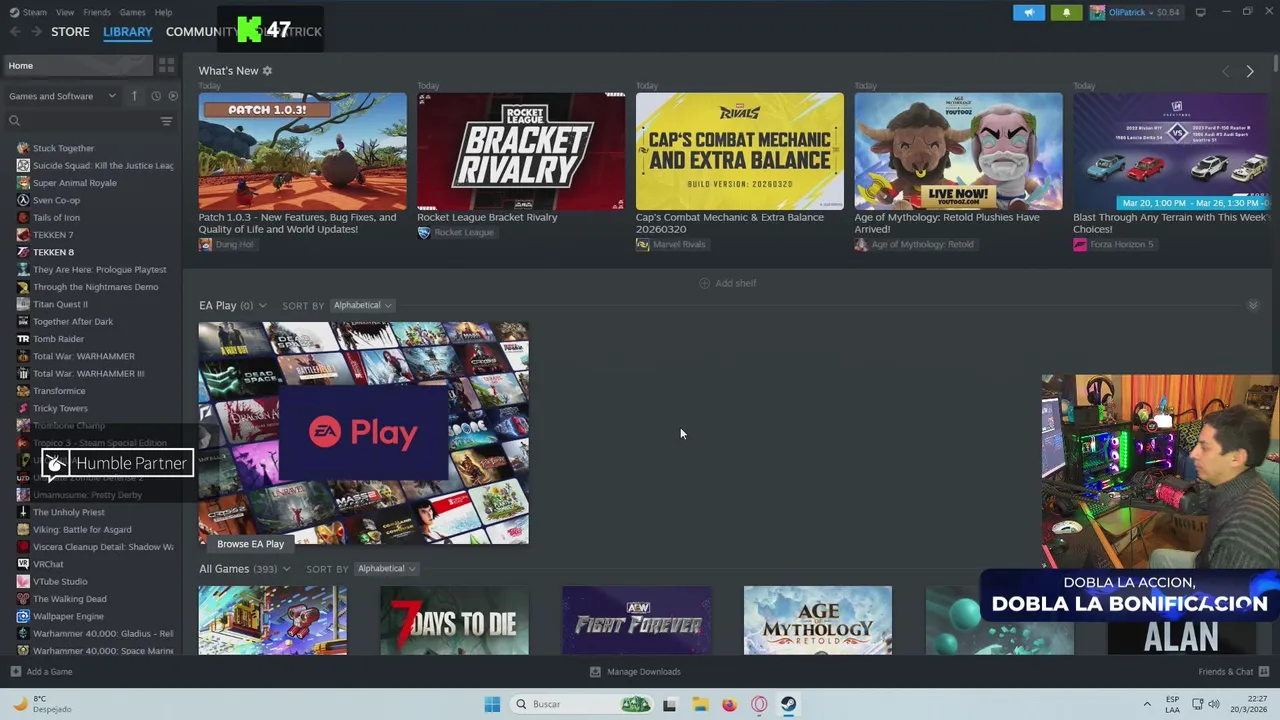Toggle the ready-to-play filter icon
The width and height of the screenshot is (1280, 720).
tap(173, 96)
